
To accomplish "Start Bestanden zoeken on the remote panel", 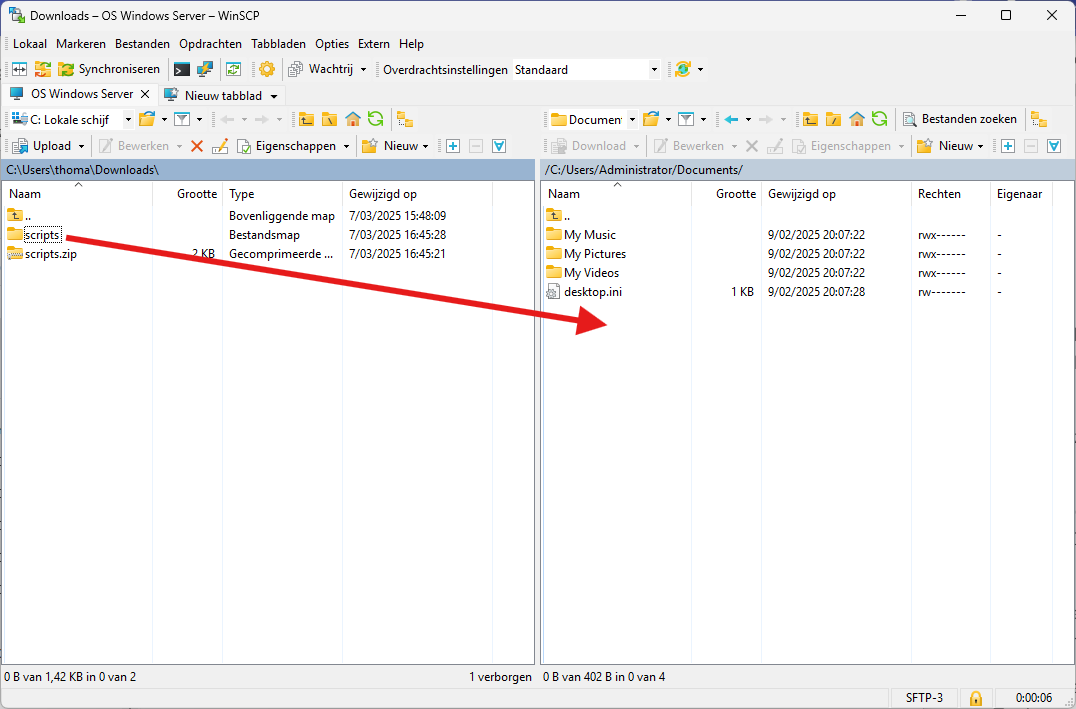I will pyautogui.click(x=960, y=119).
